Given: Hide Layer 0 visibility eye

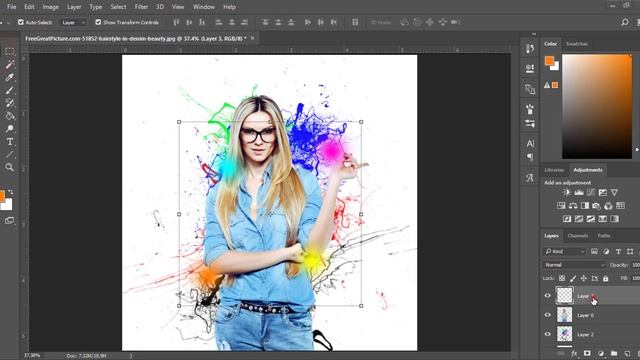Looking at the screenshot, I should point(548,315).
